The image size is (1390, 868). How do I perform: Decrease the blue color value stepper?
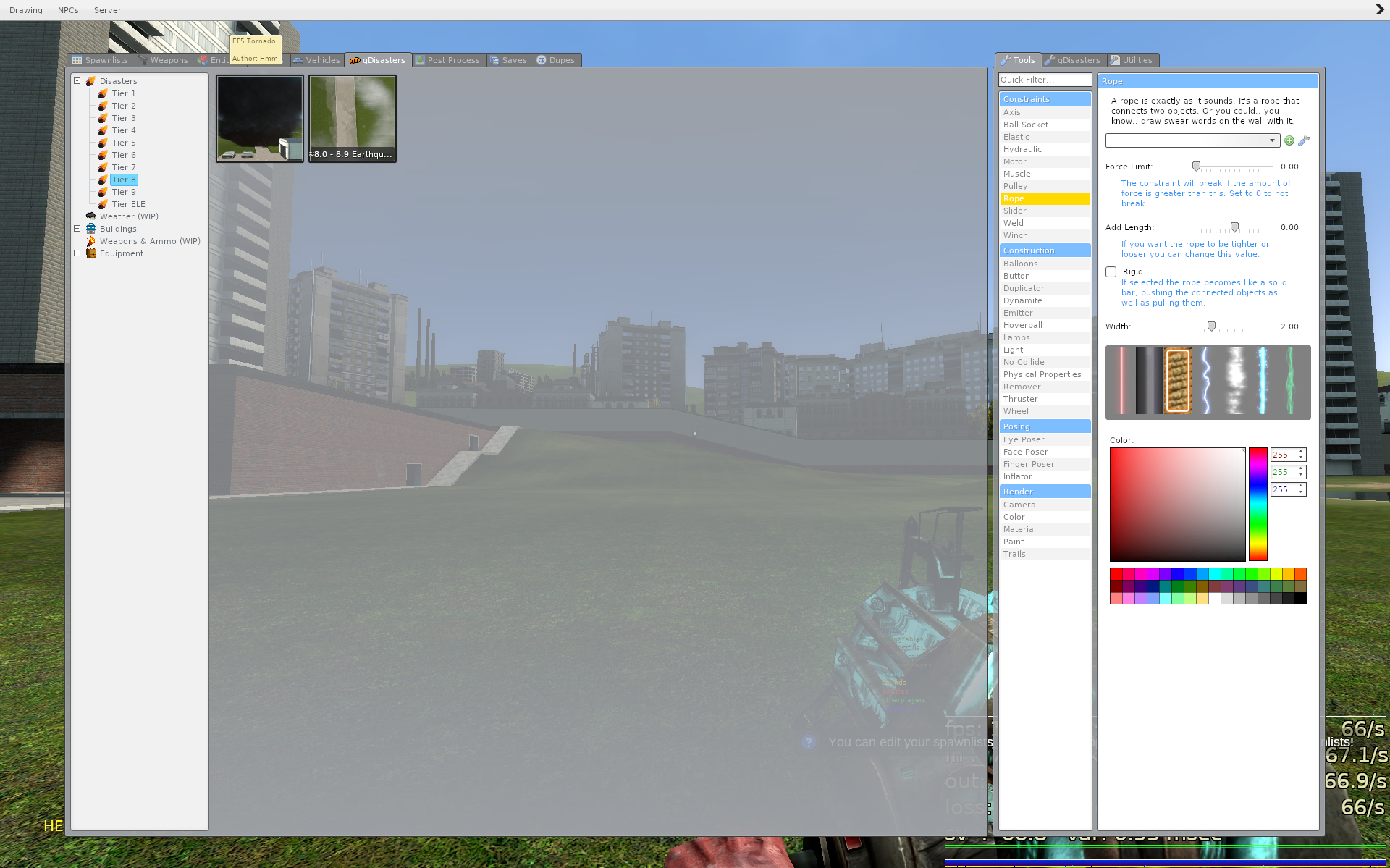(1301, 492)
